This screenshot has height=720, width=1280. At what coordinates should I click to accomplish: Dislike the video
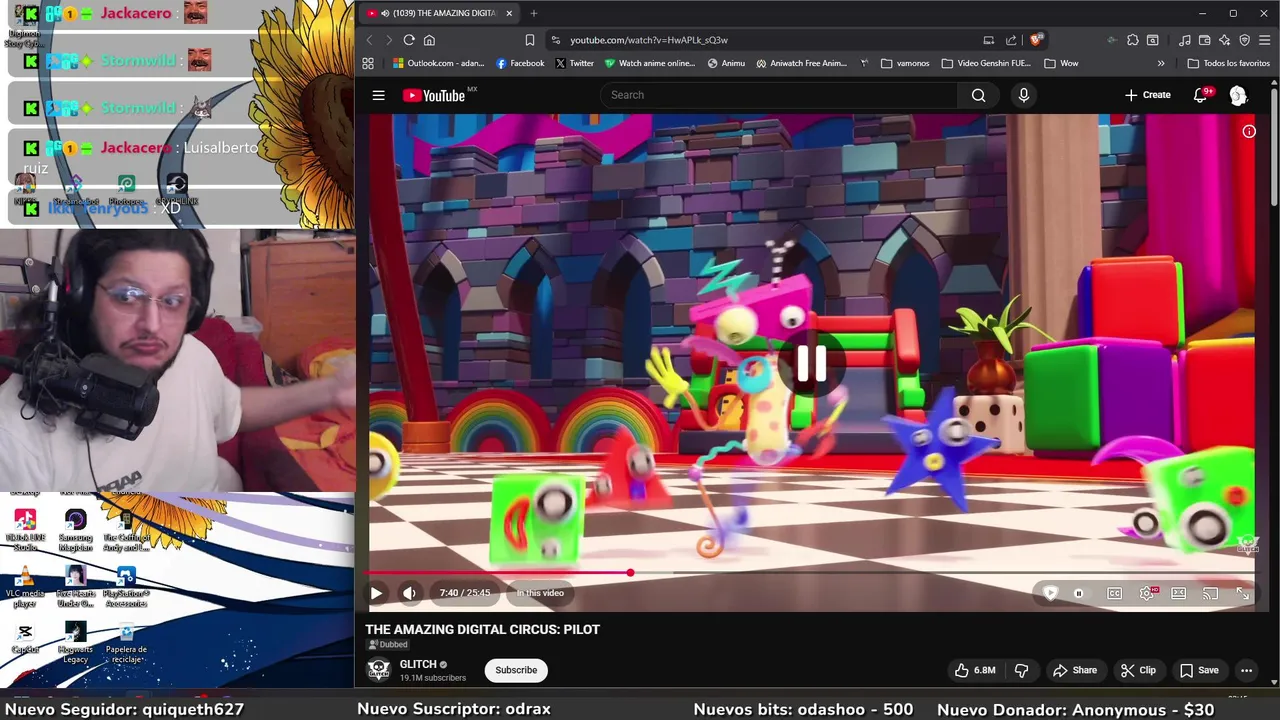pyautogui.click(x=1022, y=670)
